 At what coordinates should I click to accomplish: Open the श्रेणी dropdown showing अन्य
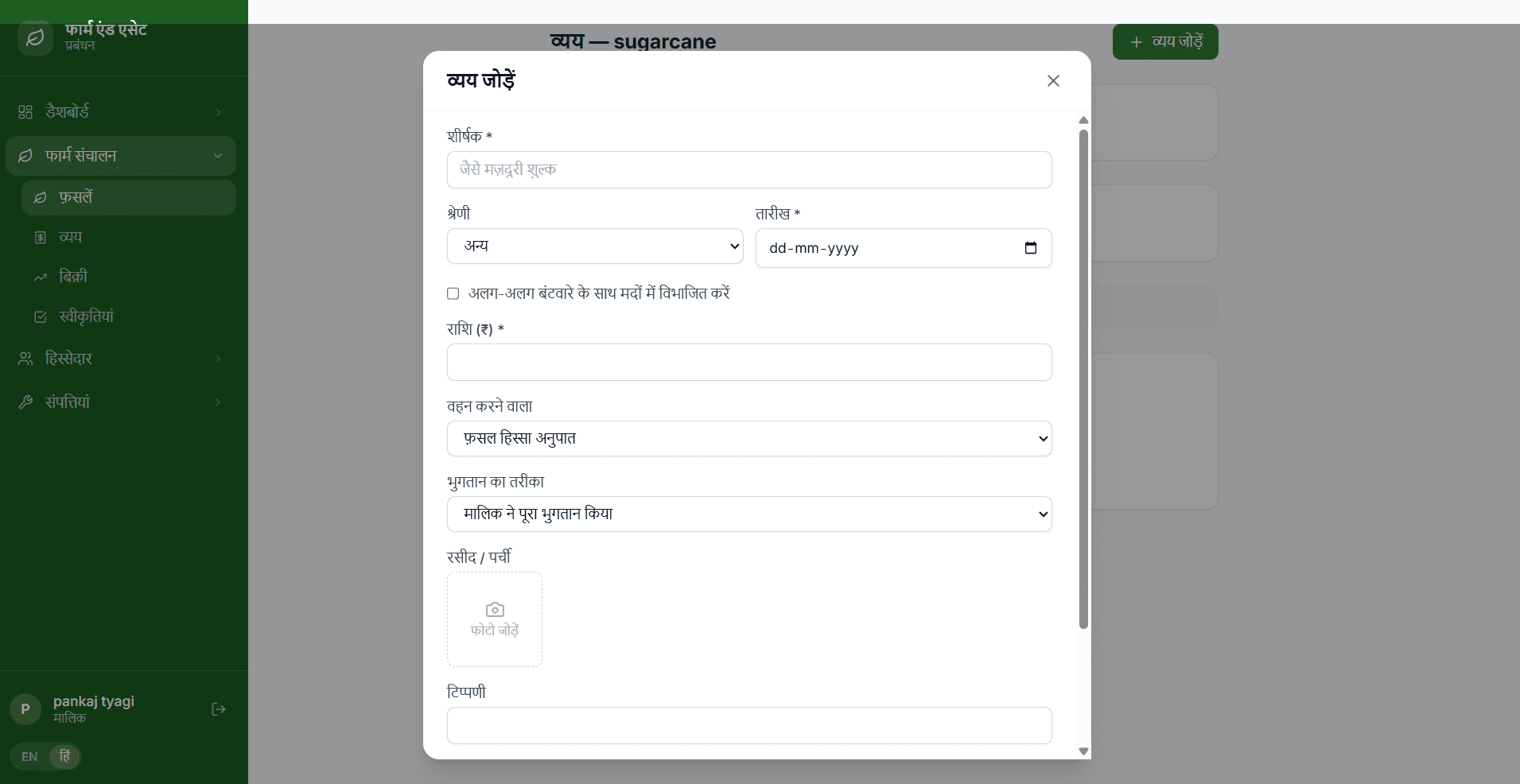pos(595,246)
